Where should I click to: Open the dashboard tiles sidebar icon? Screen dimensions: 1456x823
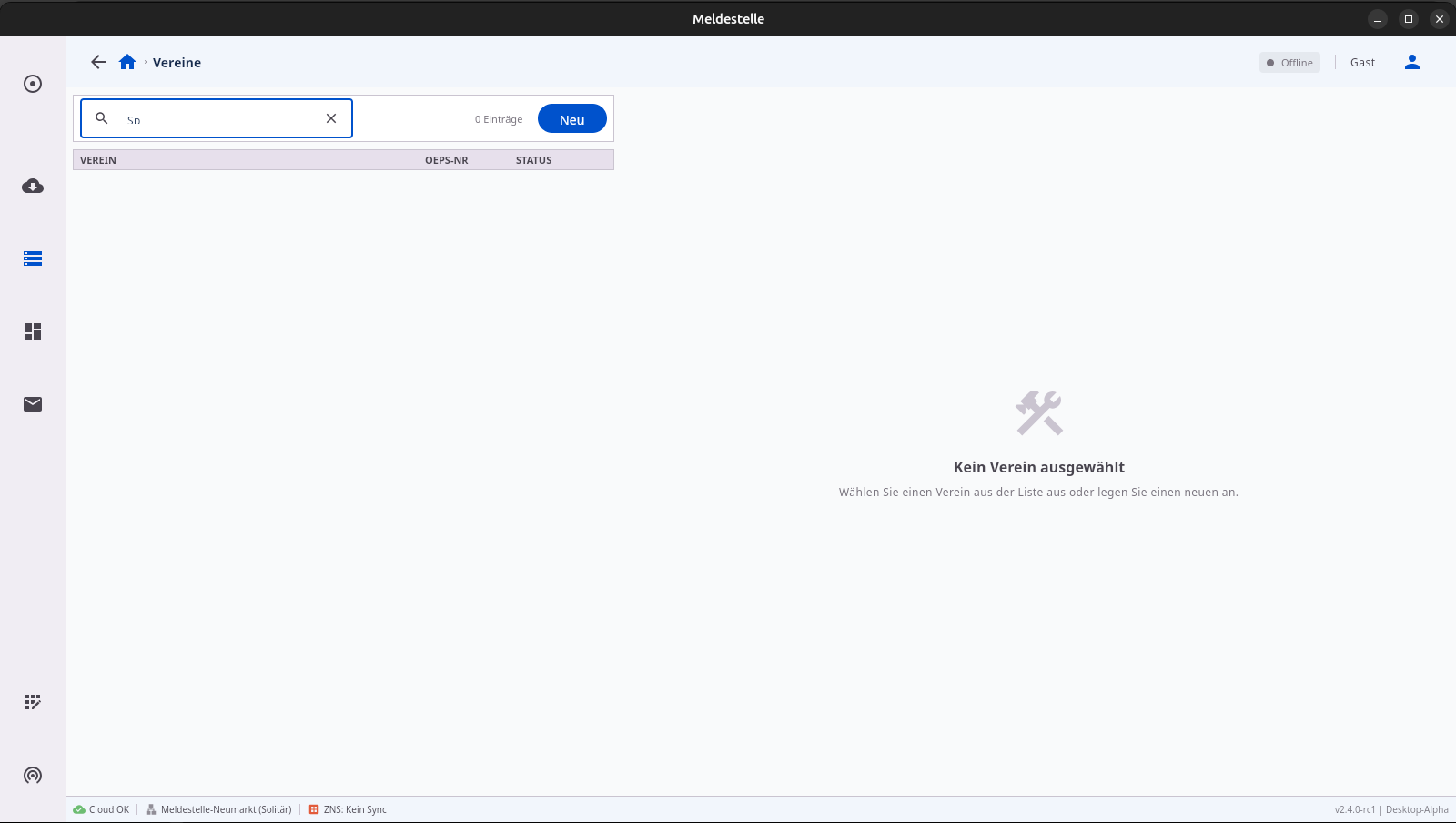(x=33, y=331)
